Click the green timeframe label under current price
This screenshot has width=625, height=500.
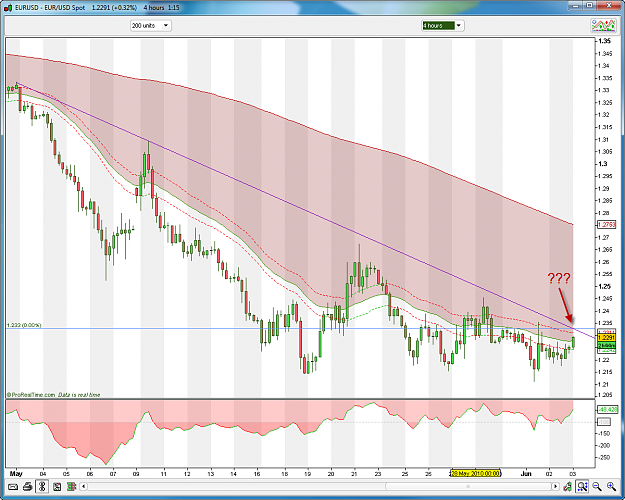coord(607,345)
